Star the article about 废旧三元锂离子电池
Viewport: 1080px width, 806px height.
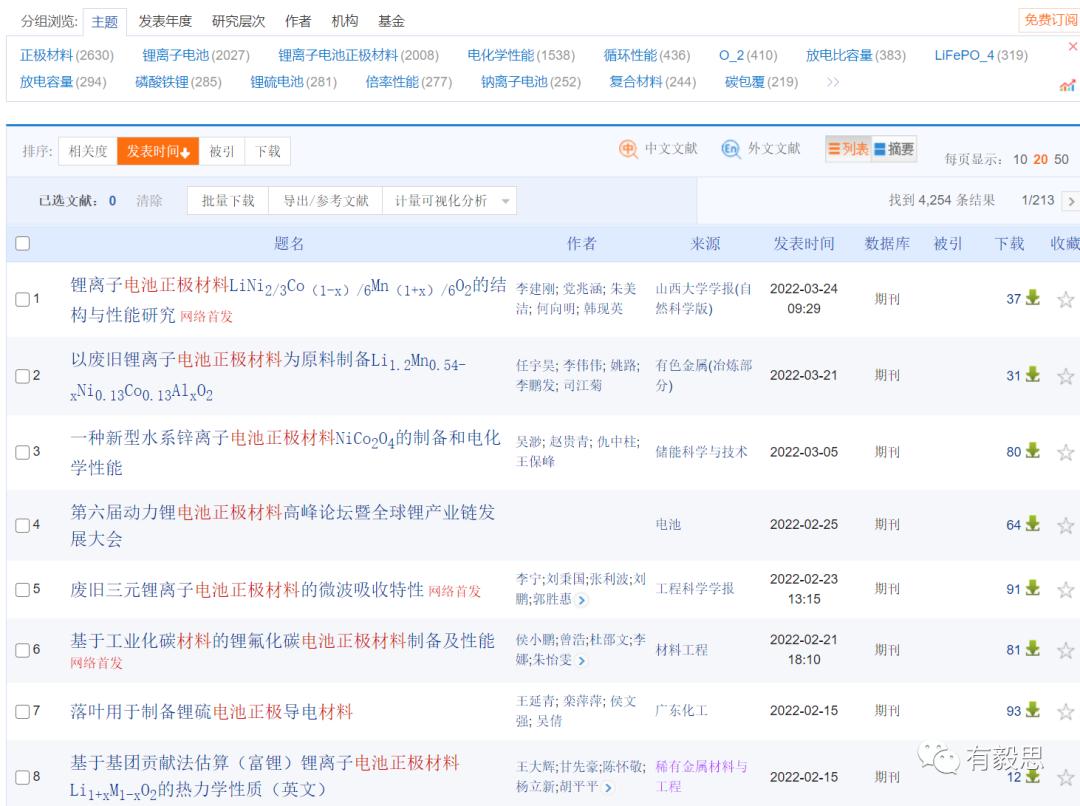click(x=1066, y=590)
